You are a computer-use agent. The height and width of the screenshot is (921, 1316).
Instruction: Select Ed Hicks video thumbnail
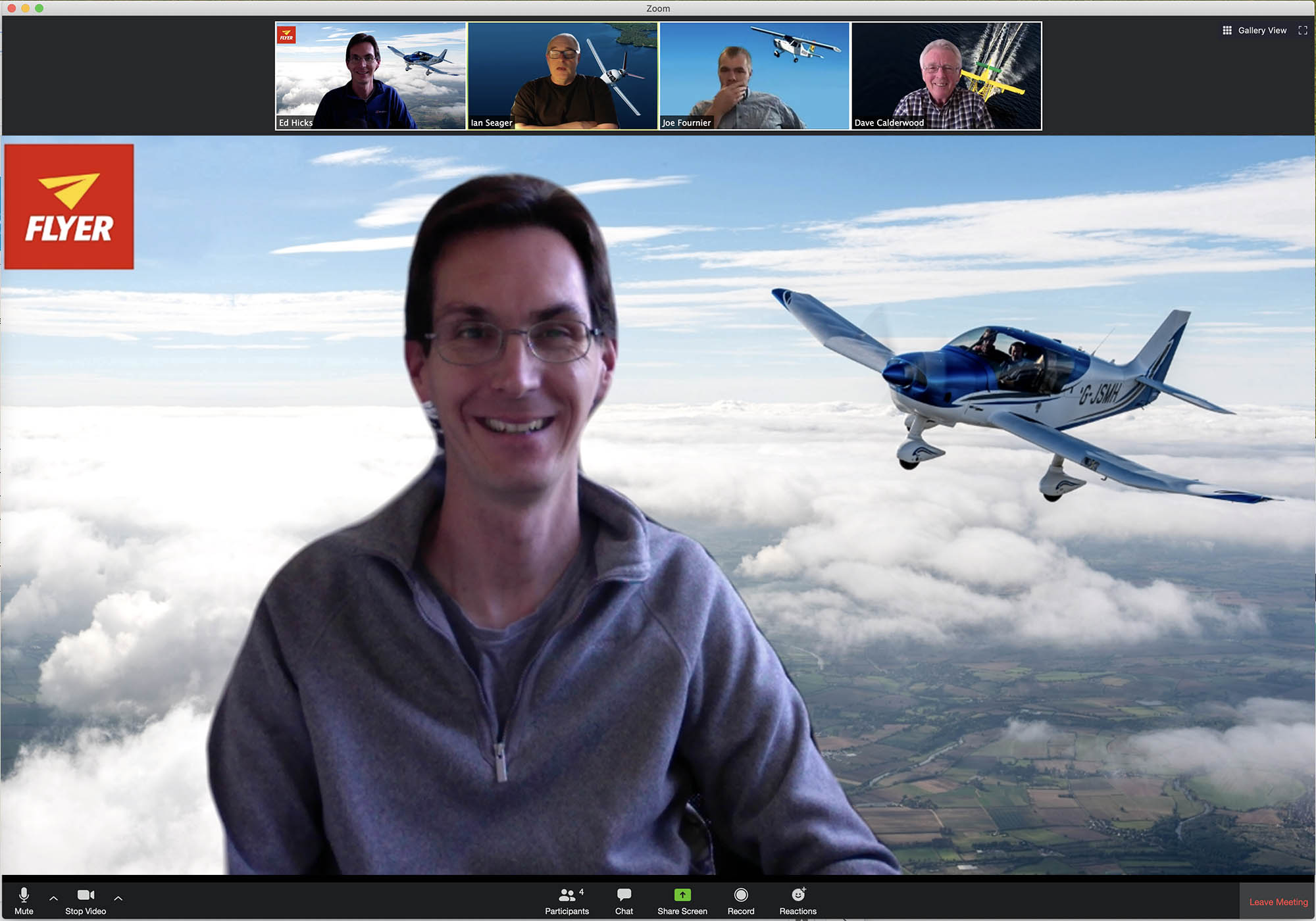tap(370, 76)
